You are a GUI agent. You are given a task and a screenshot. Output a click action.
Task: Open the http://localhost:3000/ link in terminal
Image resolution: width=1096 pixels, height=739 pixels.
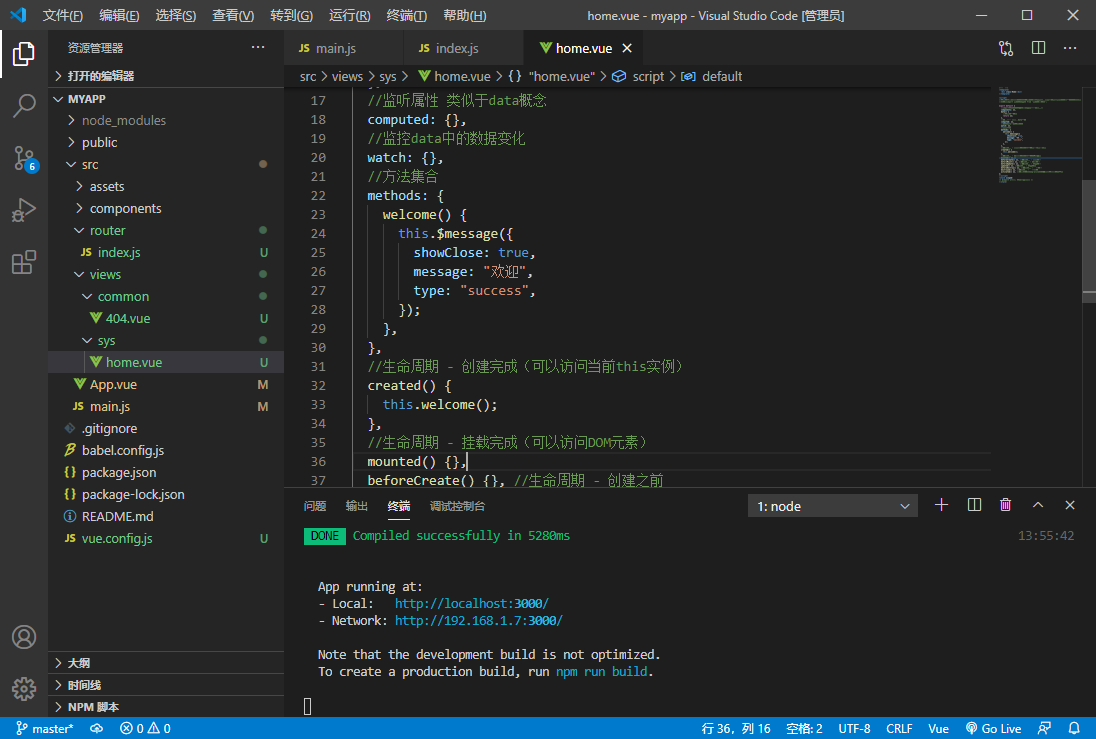471,604
